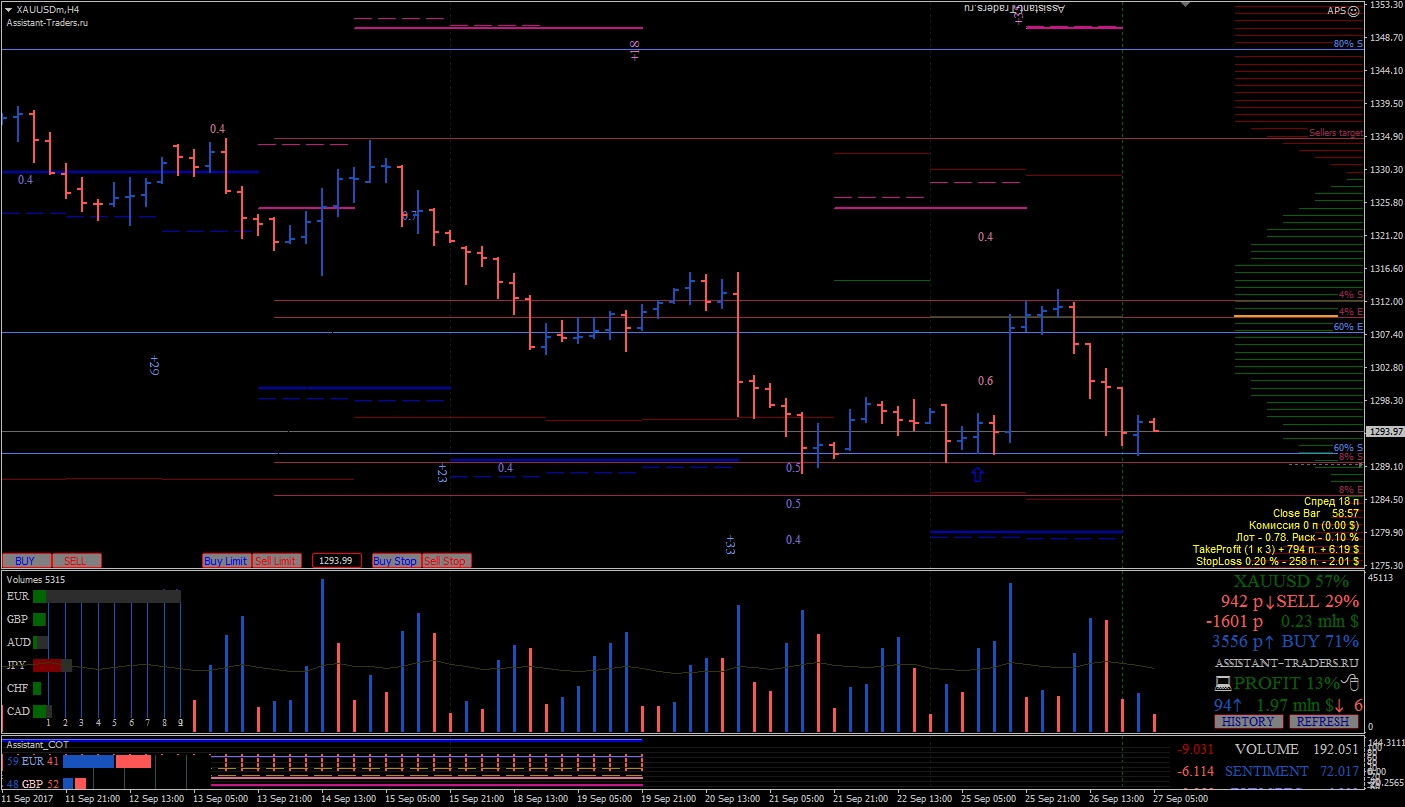Click the 14 Sep 13:00 time axis label
This screenshot has width=1405, height=807.
point(350,799)
